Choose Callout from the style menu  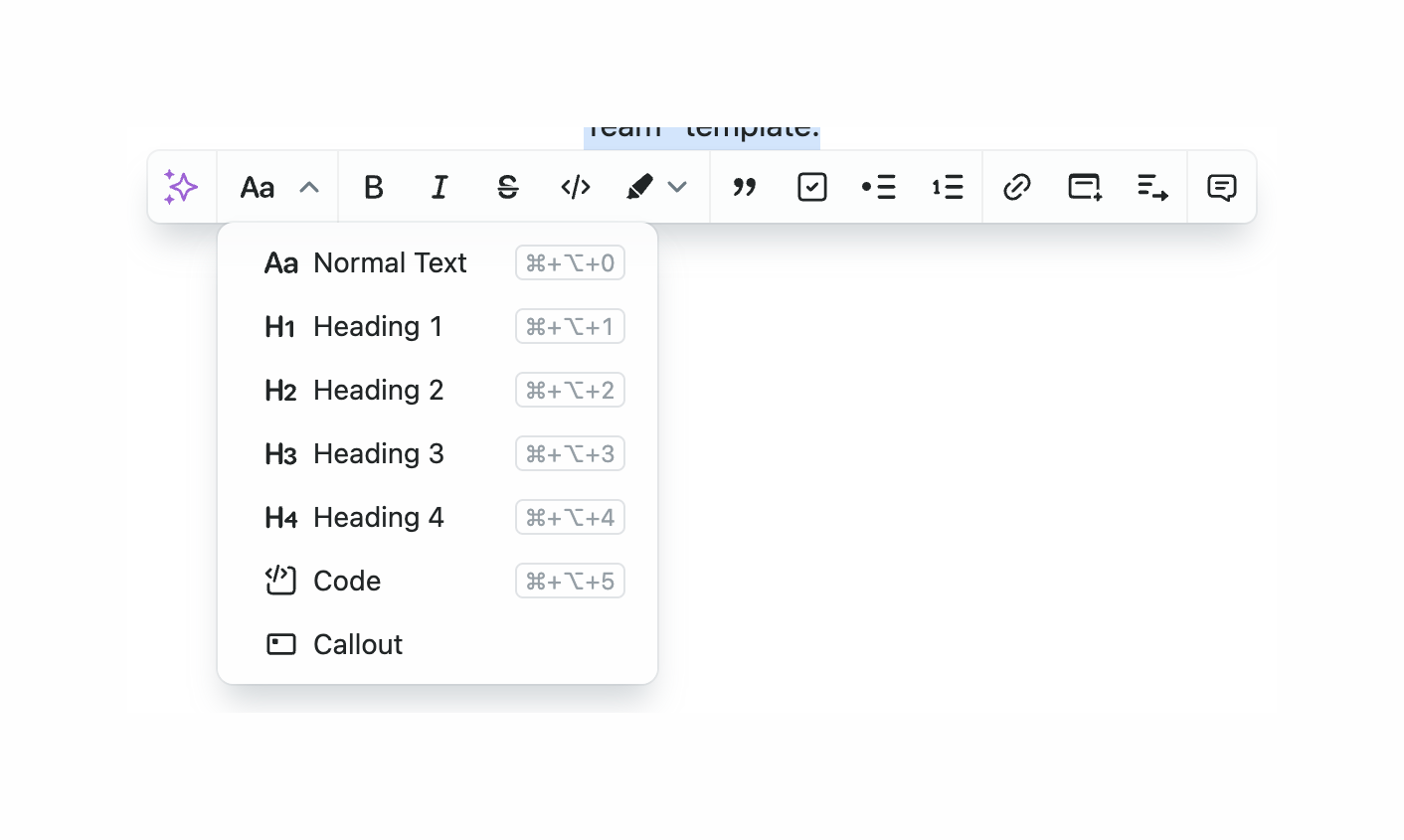pyautogui.click(x=358, y=645)
